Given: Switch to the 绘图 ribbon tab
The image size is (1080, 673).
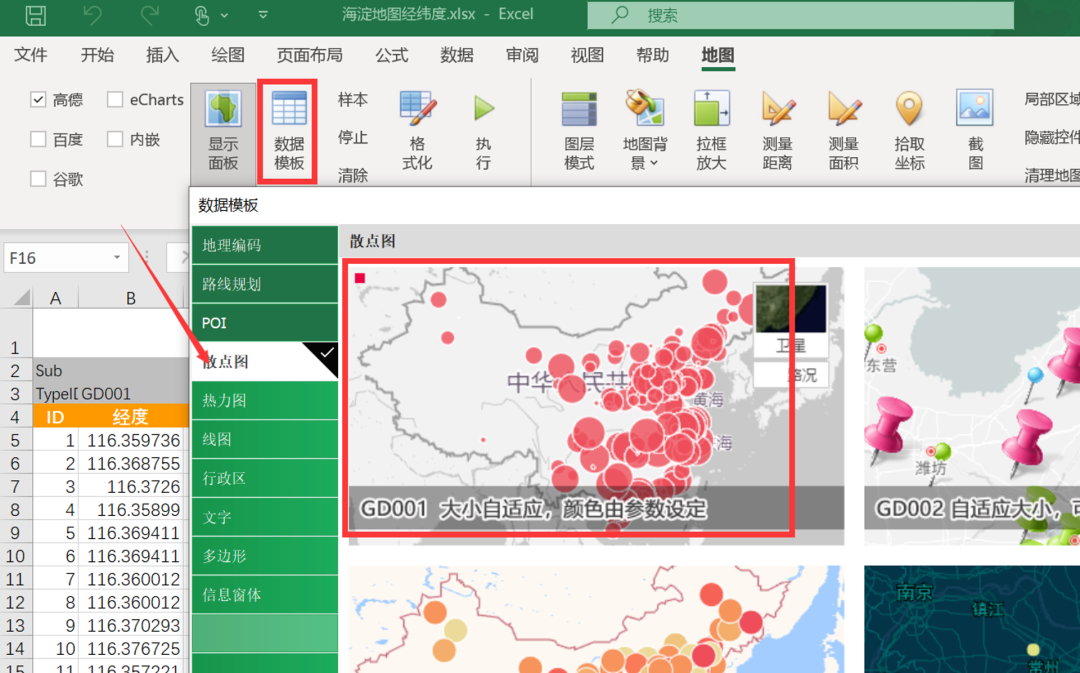Looking at the screenshot, I should point(228,54).
